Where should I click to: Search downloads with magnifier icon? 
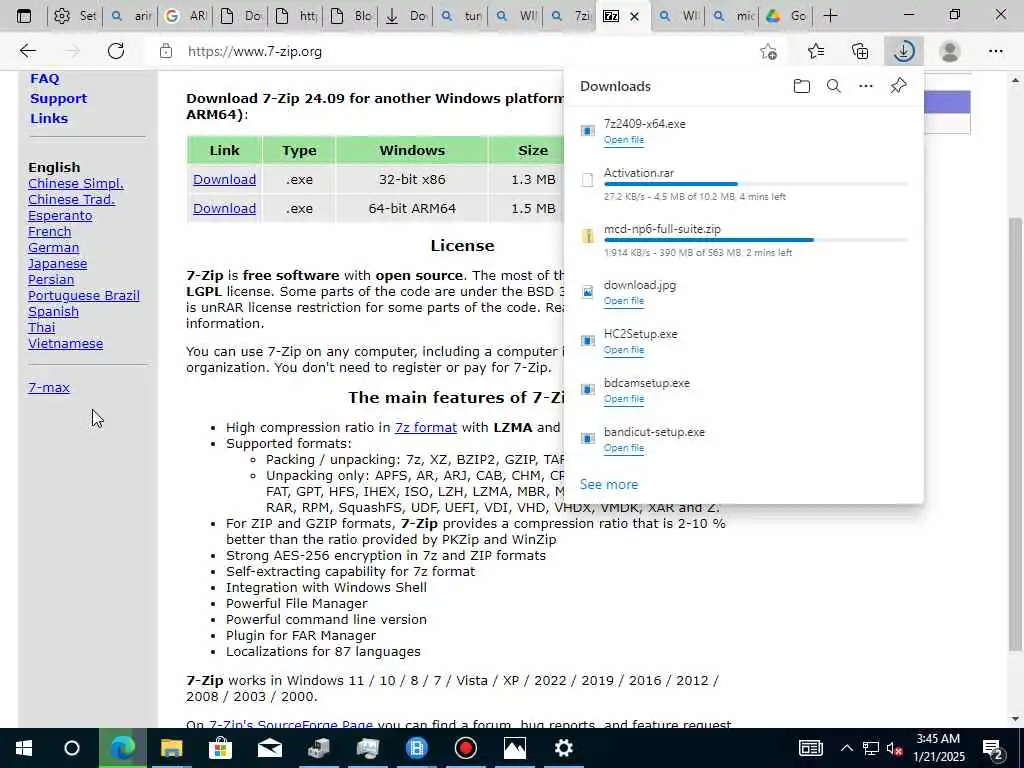tap(833, 86)
